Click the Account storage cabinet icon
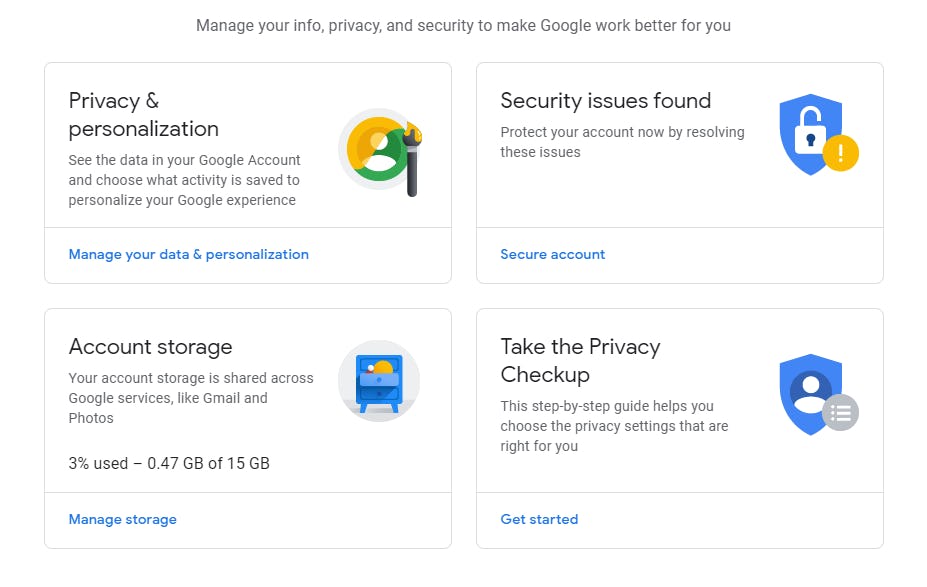The width and height of the screenshot is (927, 587). pyautogui.click(x=379, y=381)
